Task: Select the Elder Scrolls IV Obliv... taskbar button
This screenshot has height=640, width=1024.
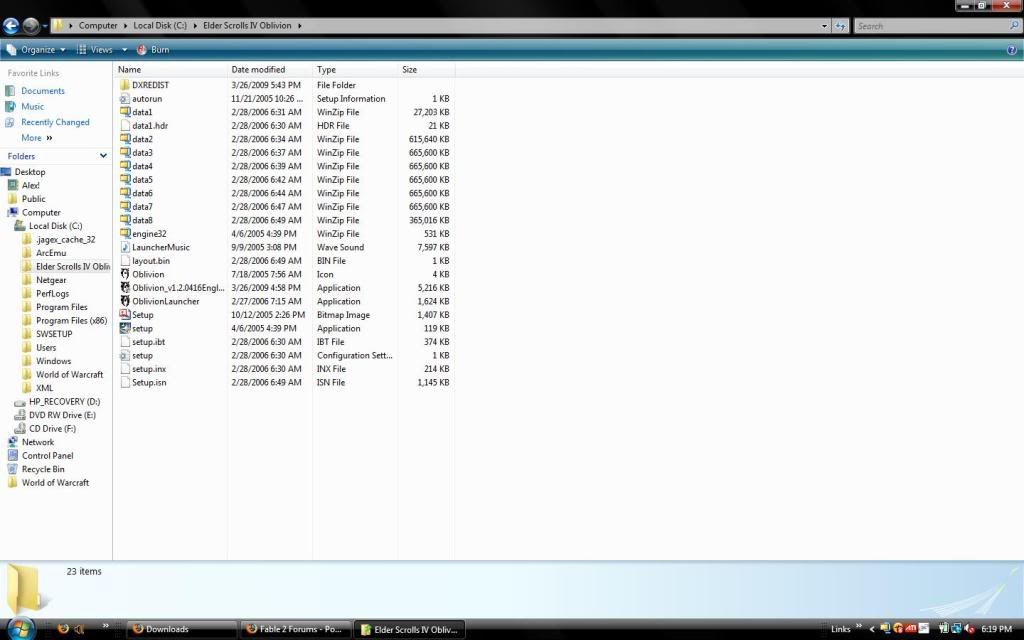Action: 410,630
